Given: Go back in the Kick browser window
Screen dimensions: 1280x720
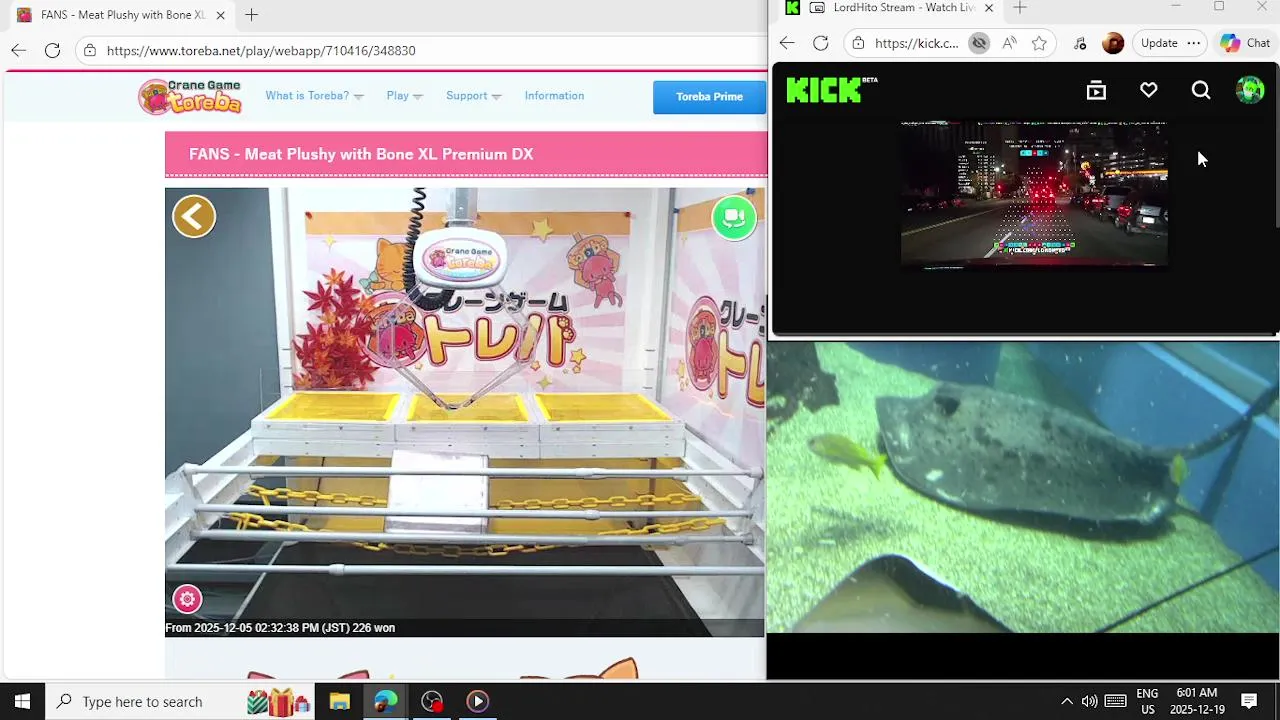Looking at the screenshot, I should pyautogui.click(x=787, y=43).
